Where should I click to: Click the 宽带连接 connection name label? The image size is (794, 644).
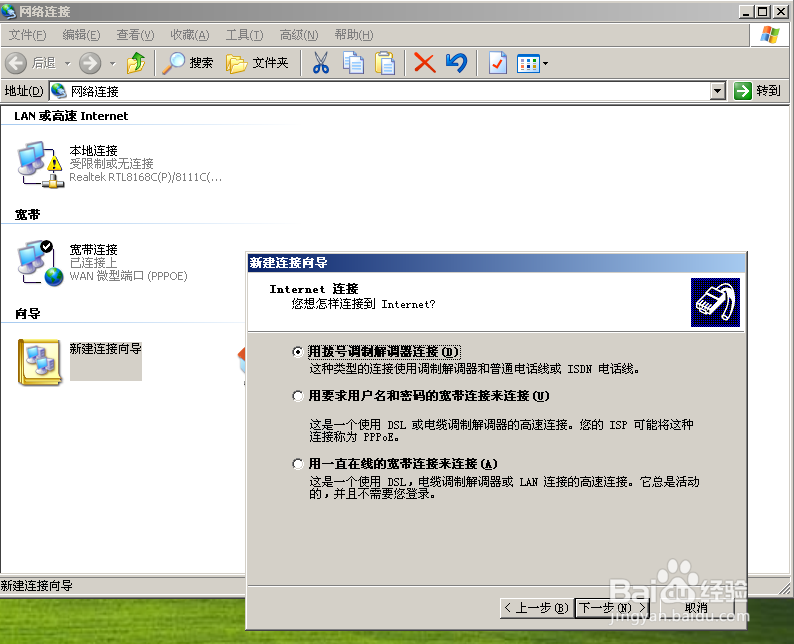pyautogui.click(x=93, y=249)
